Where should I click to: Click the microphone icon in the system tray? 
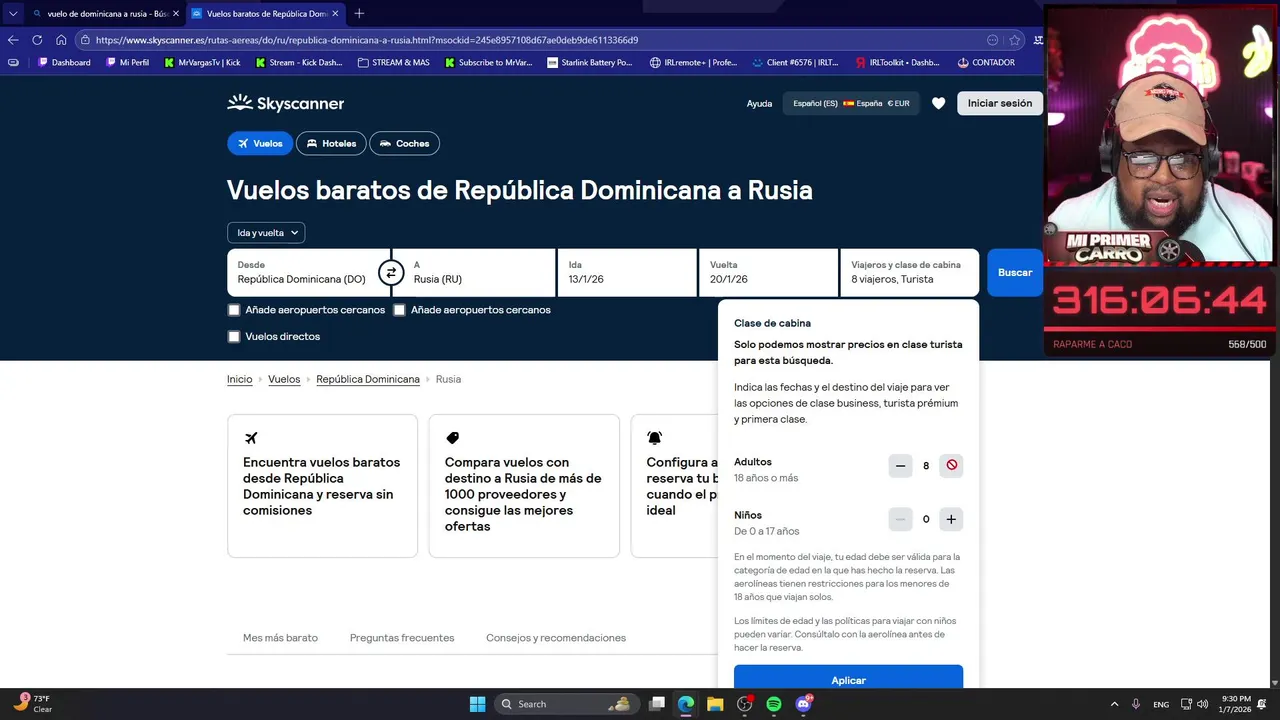click(1136, 704)
